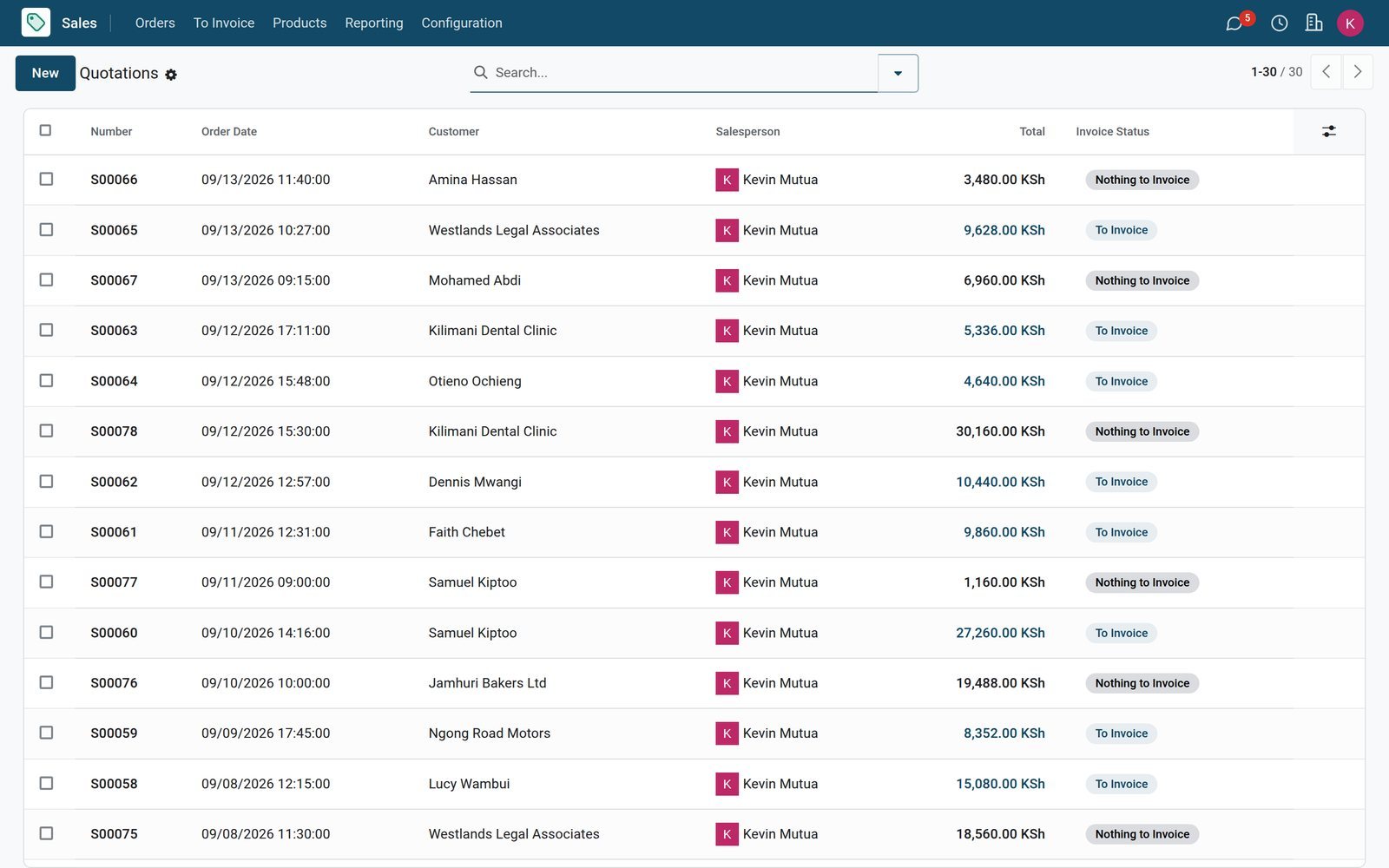This screenshot has height=868, width=1389.
Task: Click salesperson avatar in S00063 row
Action: tap(727, 331)
